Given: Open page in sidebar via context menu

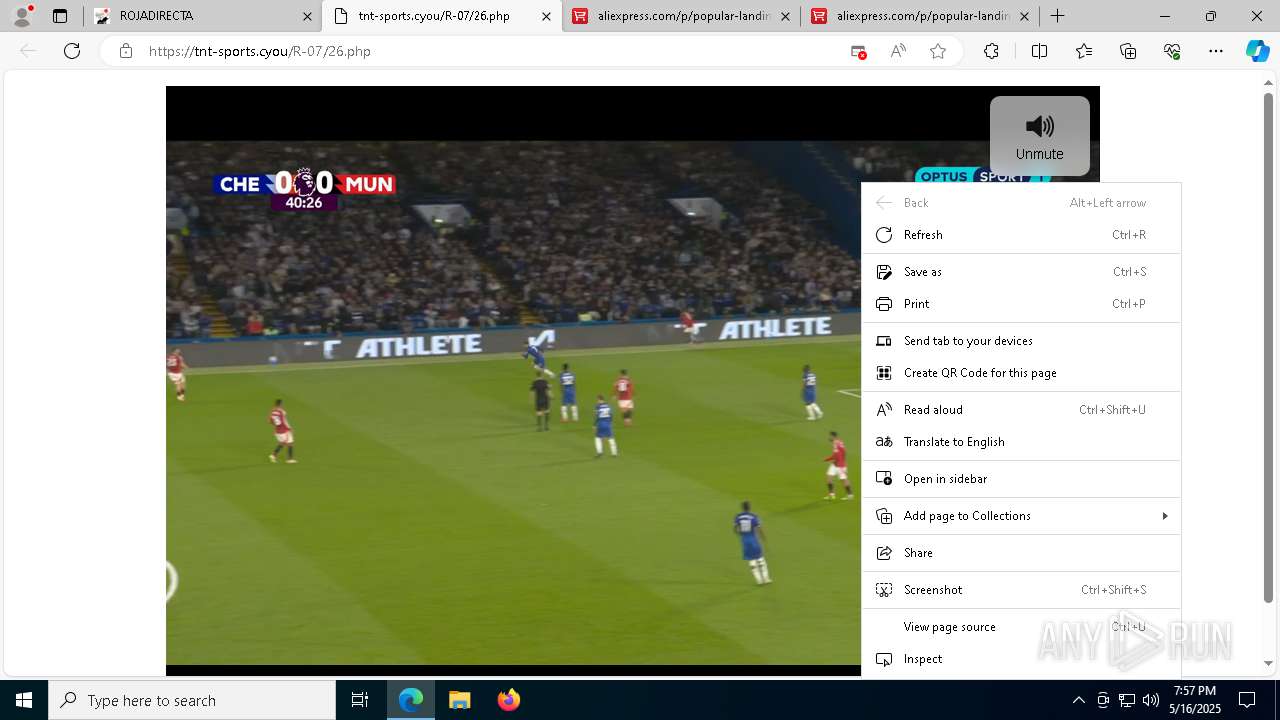Looking at the screenshot, I should (1021, 479).
